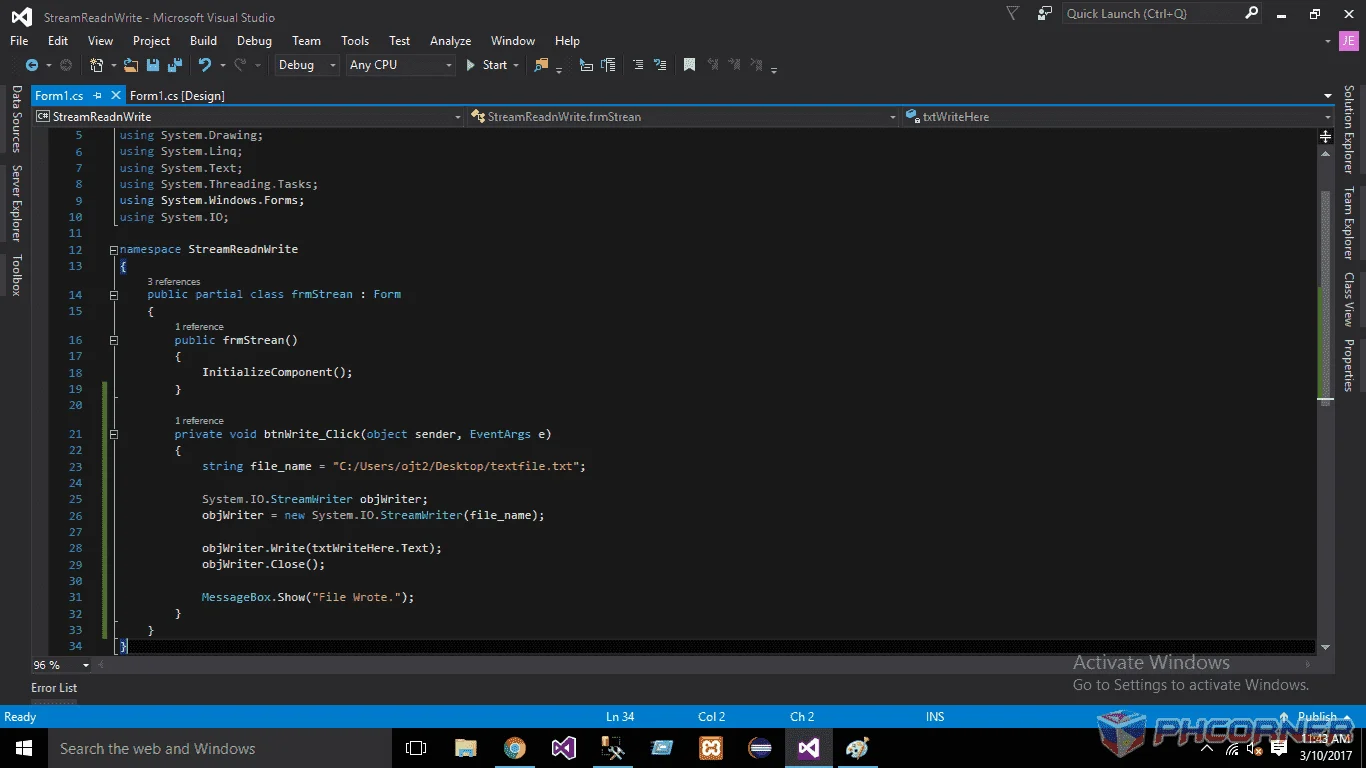The height and width of the screenshot is (768, 1366).
Task: Open the Analyze menu
Action: [x=450, y=41]
